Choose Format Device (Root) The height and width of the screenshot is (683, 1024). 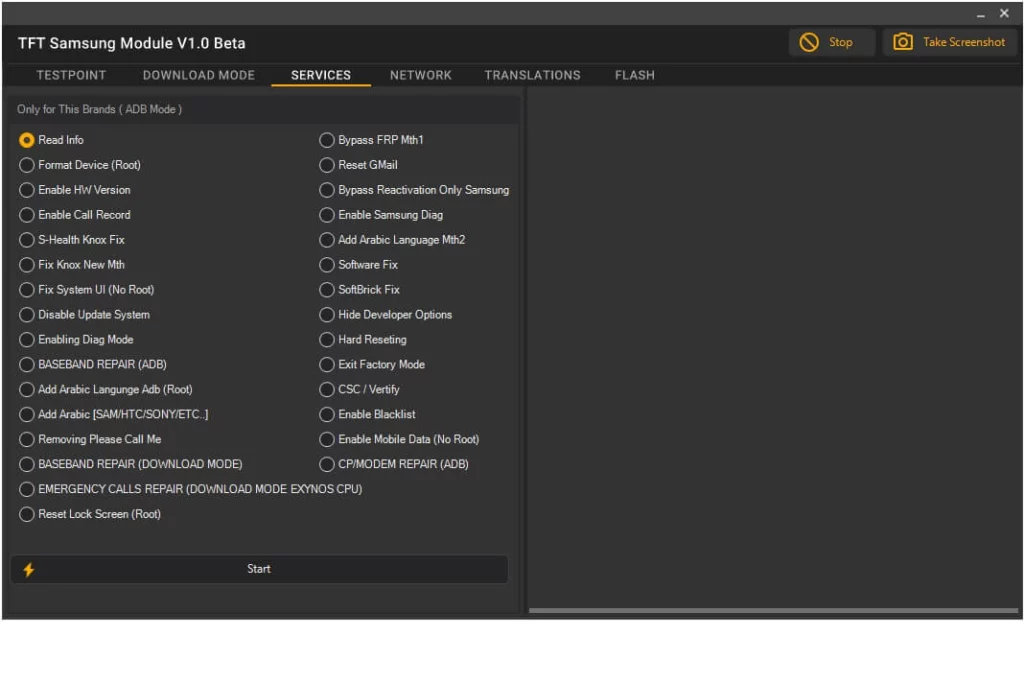click(80, 165)
